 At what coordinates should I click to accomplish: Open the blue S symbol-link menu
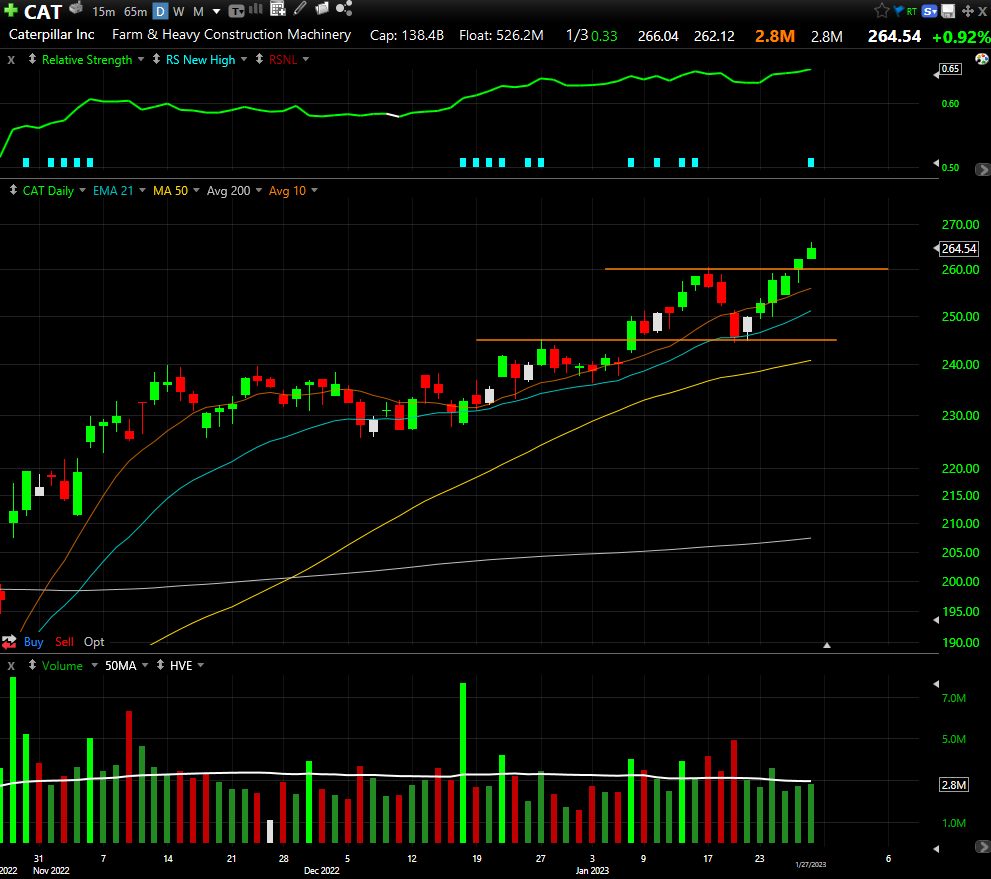929,11
